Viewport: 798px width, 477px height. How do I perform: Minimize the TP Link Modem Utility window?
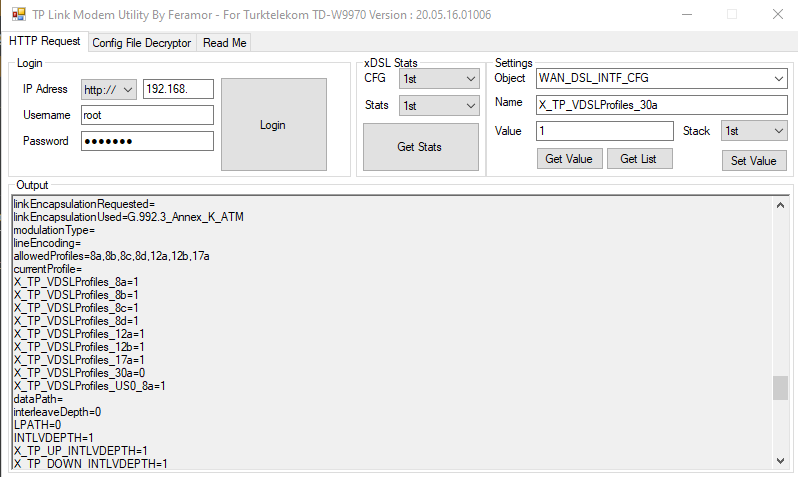[687, 14]
